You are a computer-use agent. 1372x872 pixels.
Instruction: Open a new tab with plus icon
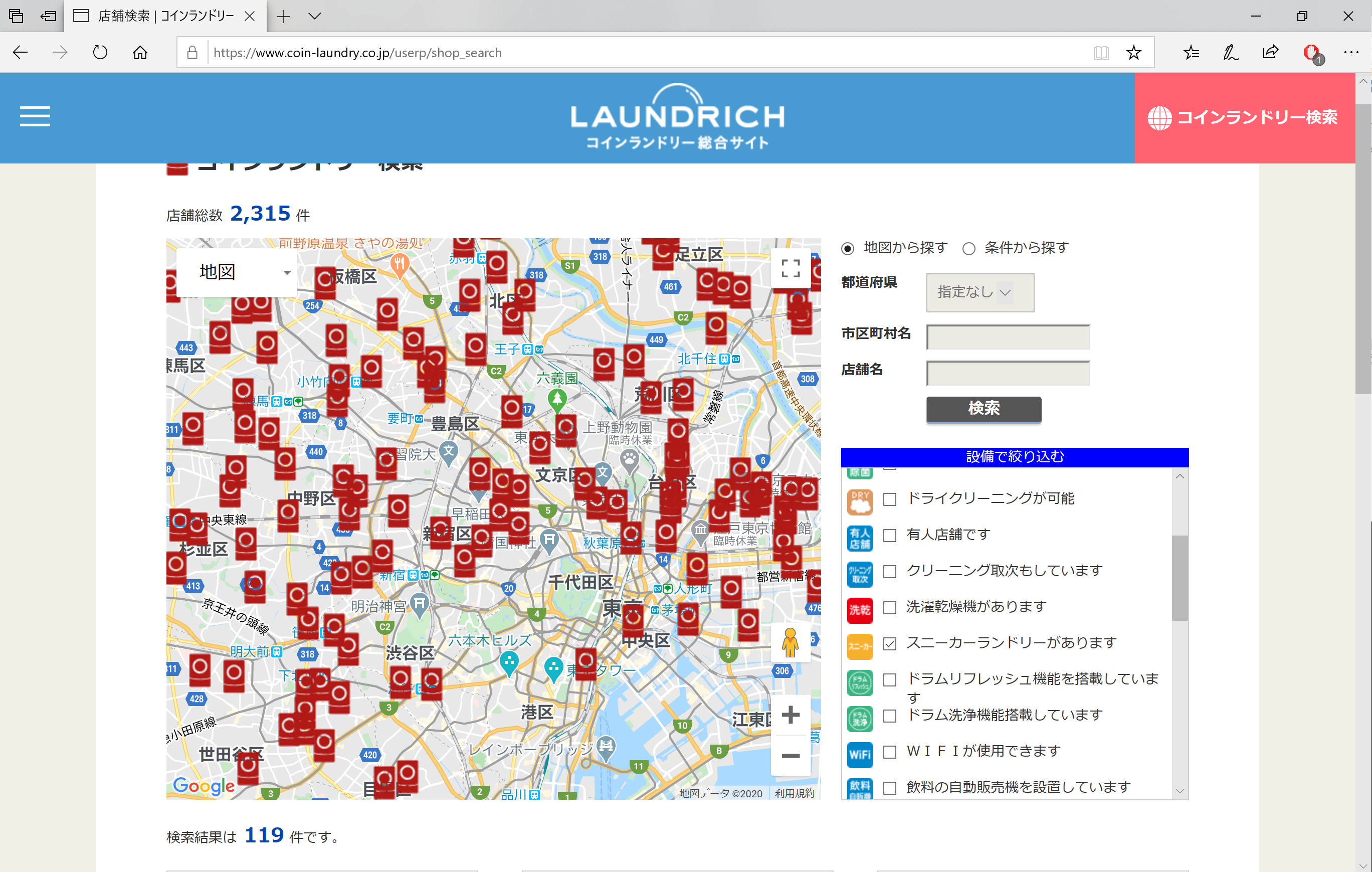click(x=283, y=16)
